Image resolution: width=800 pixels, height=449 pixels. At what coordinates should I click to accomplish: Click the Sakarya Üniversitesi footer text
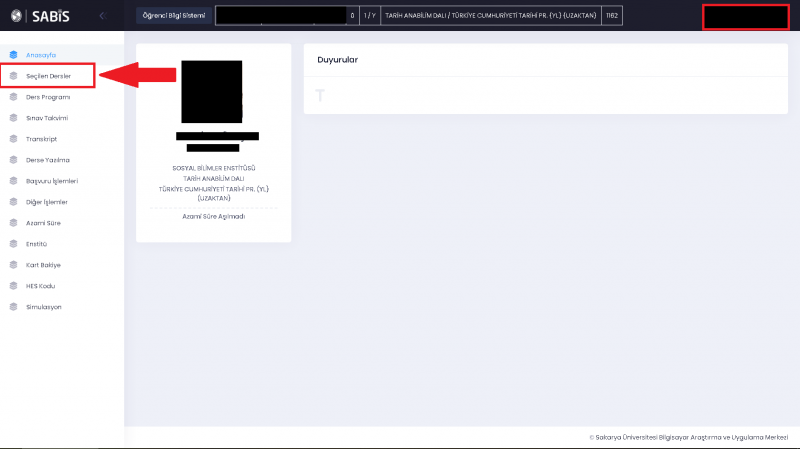point(689,438)
